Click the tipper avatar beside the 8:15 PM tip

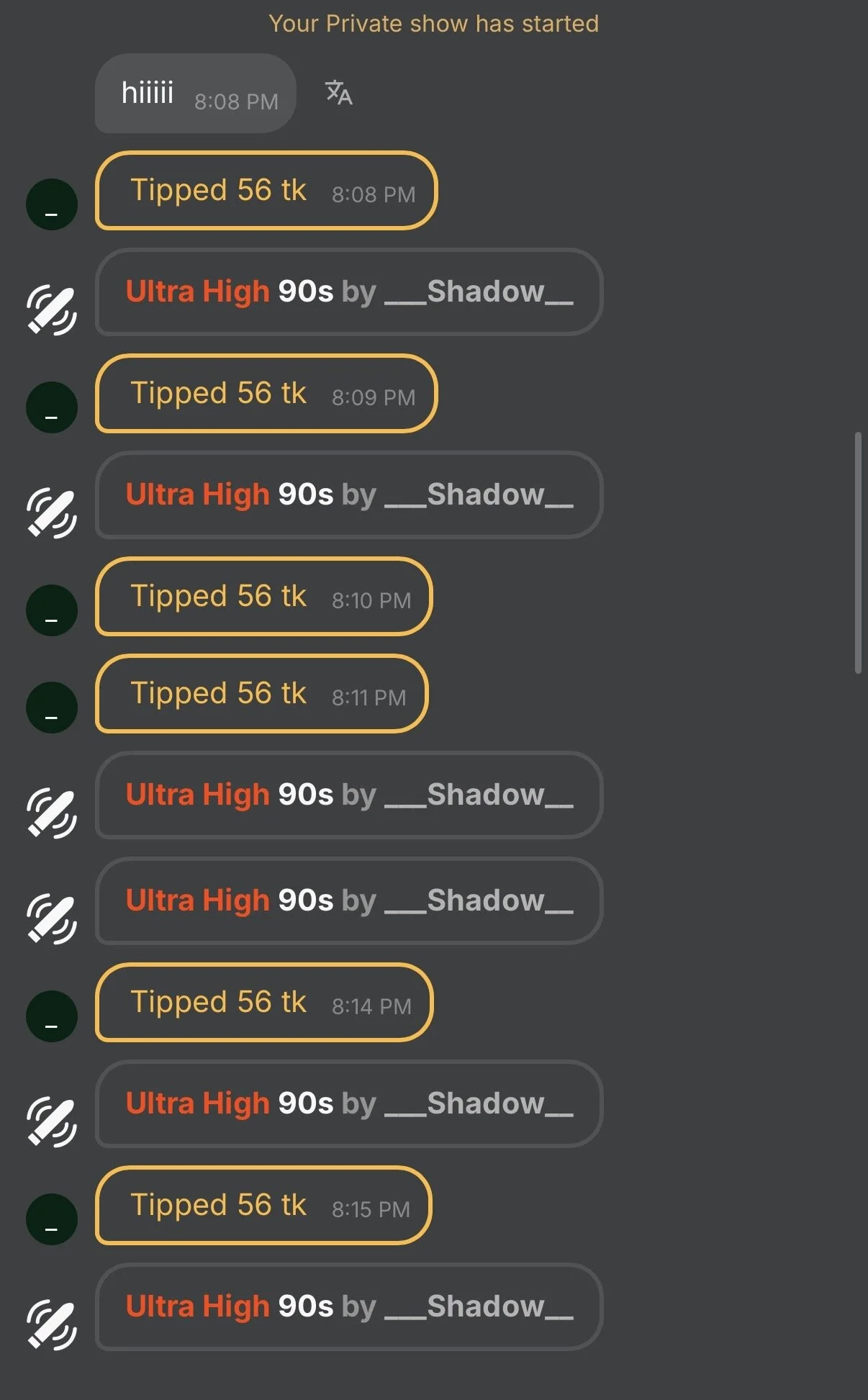point(52,1219)
